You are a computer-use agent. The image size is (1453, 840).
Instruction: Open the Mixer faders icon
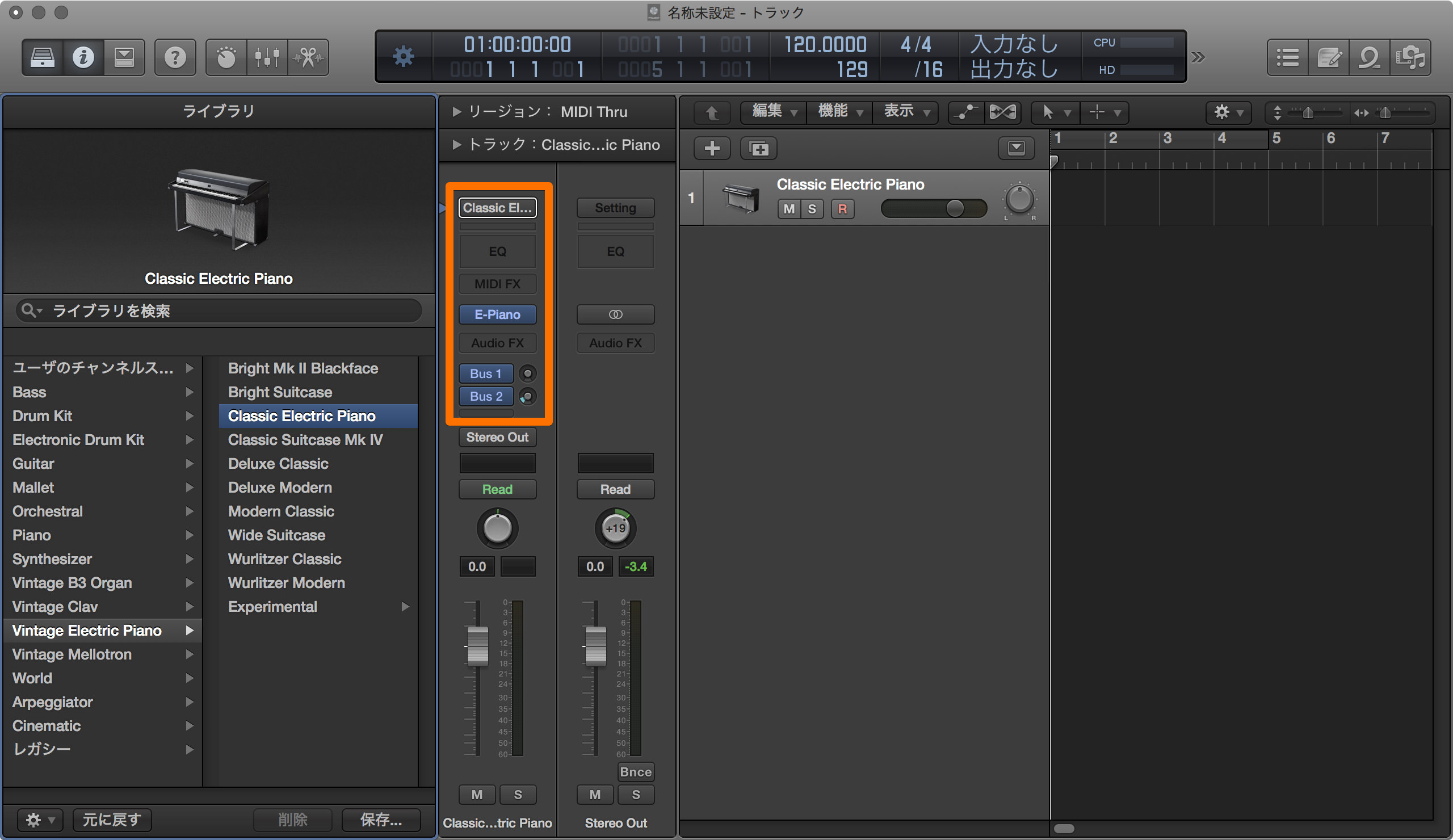pyautogui.click(x=267, y=57)
